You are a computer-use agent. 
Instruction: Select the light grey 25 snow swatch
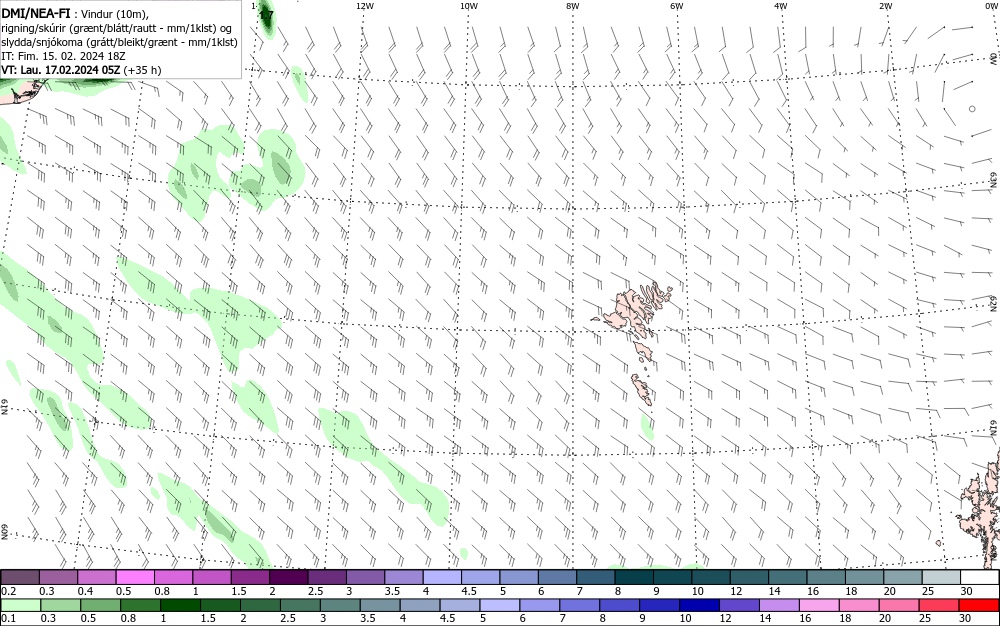pos(941,578)
